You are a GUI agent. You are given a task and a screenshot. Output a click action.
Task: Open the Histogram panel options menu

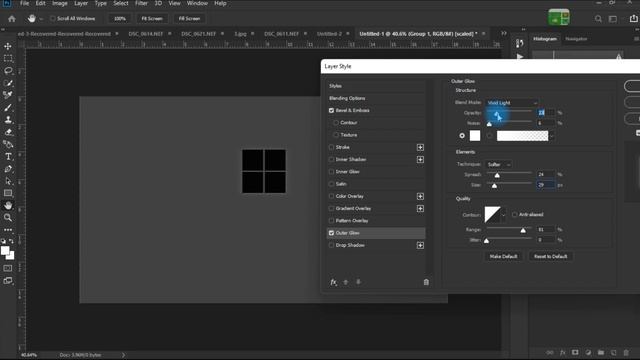(x=636, y=39)
